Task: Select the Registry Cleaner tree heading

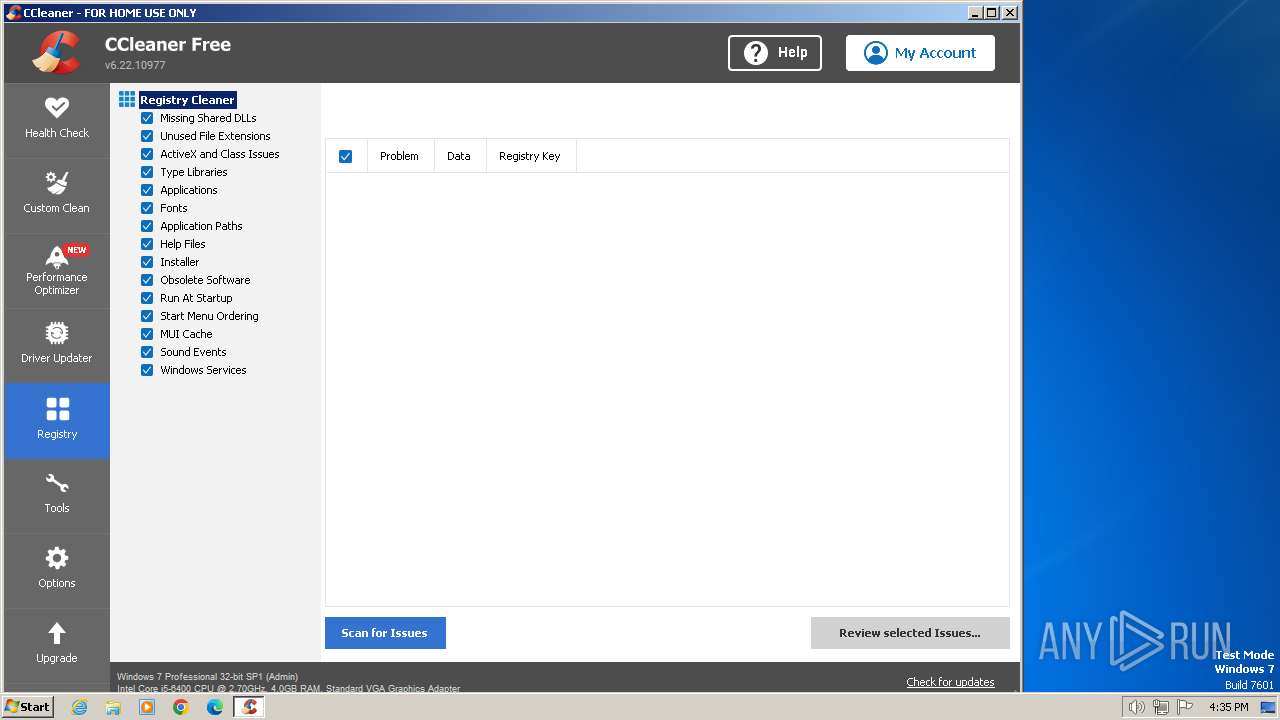Action: click(x=187, y=100)
